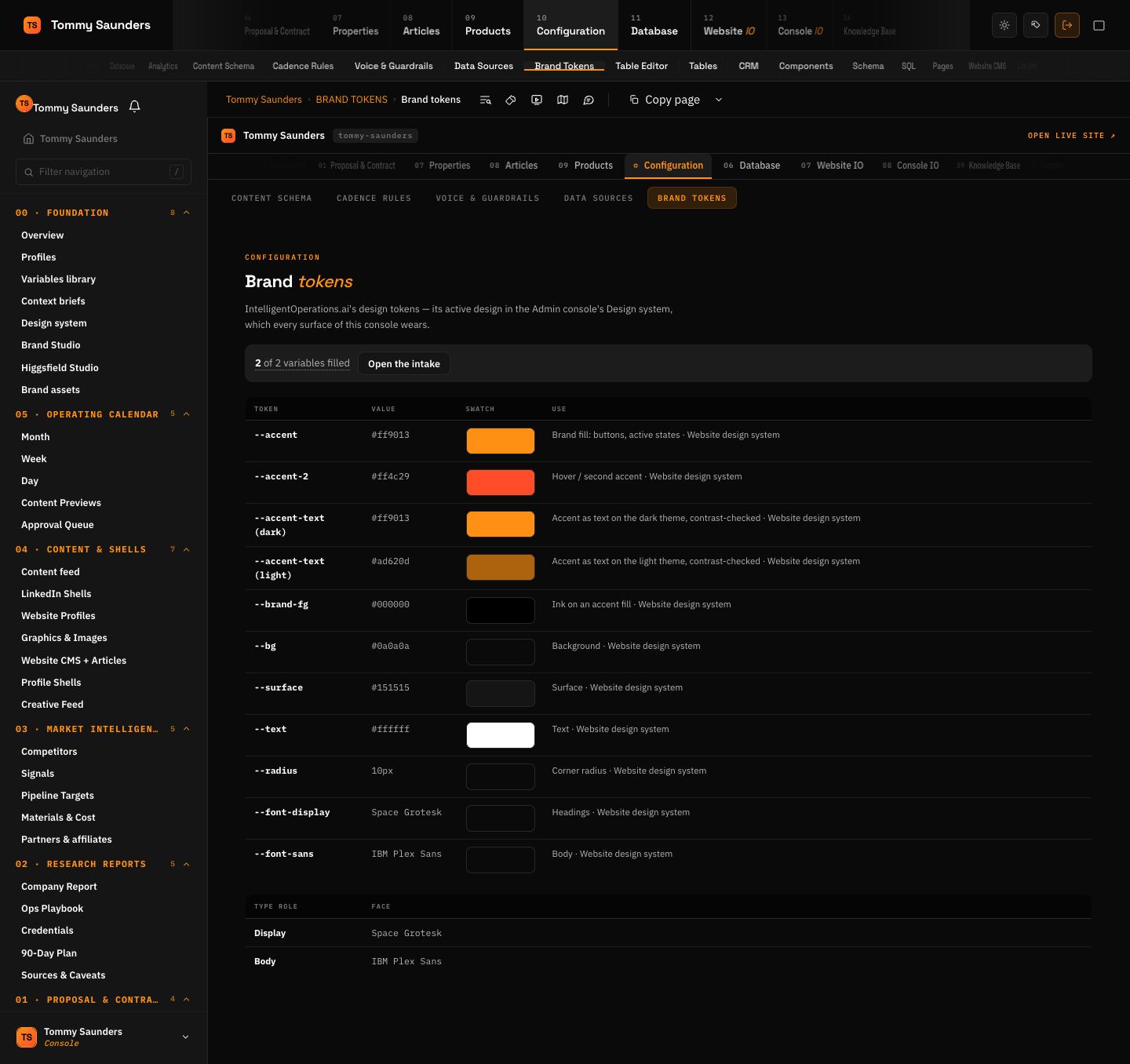
Task: Open Approval Queue in the sidebar
Action: [57, 525]
